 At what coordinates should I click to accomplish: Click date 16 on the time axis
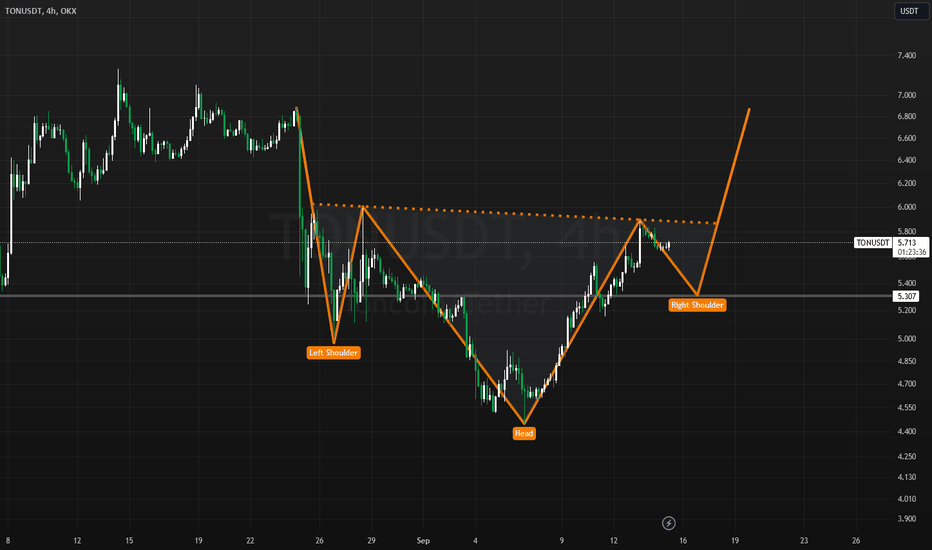[683, 540]
